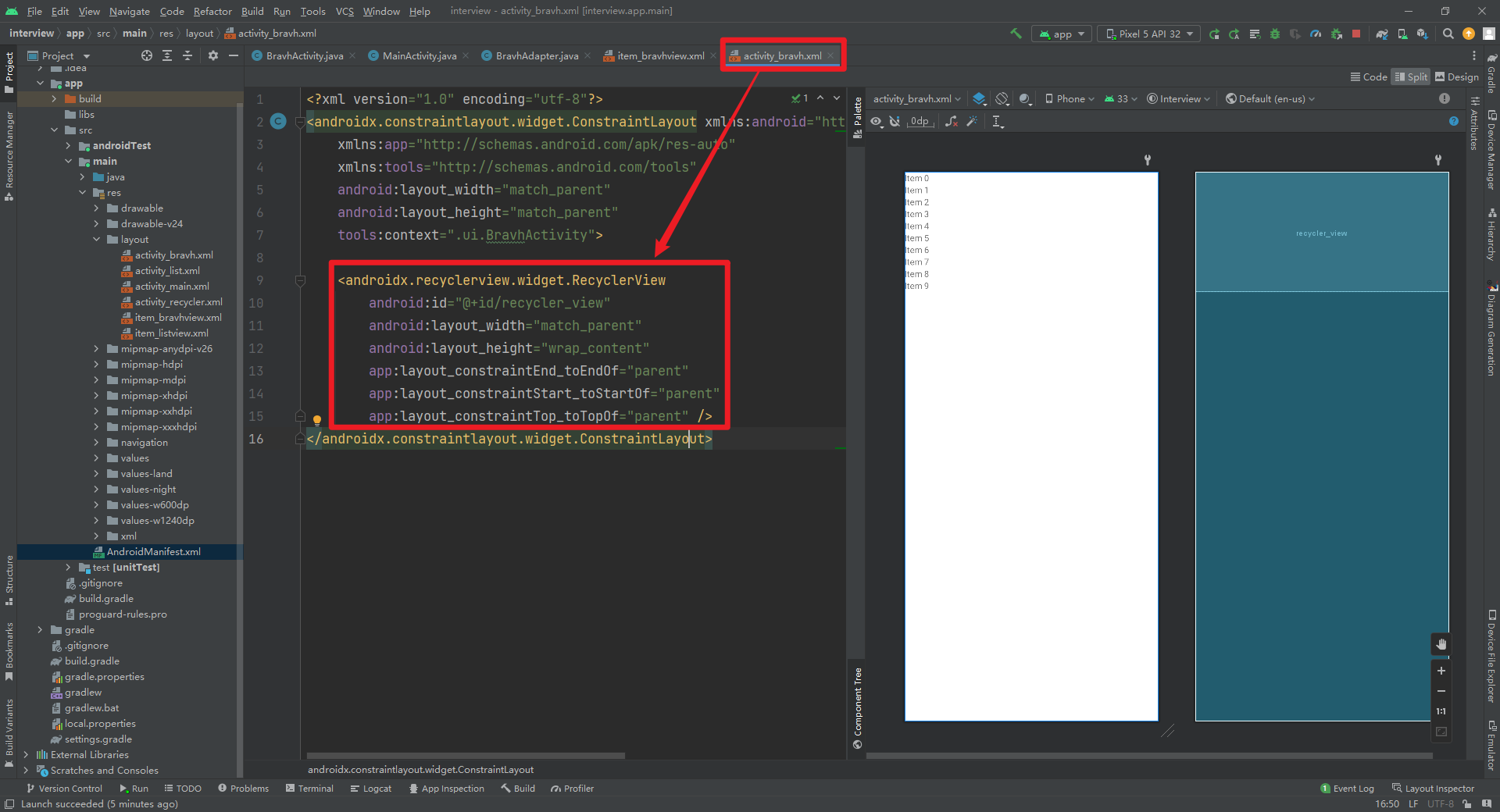The image size is (1500, 812).
Task: Switch editor to Code view
Action: pos(1368,77)
